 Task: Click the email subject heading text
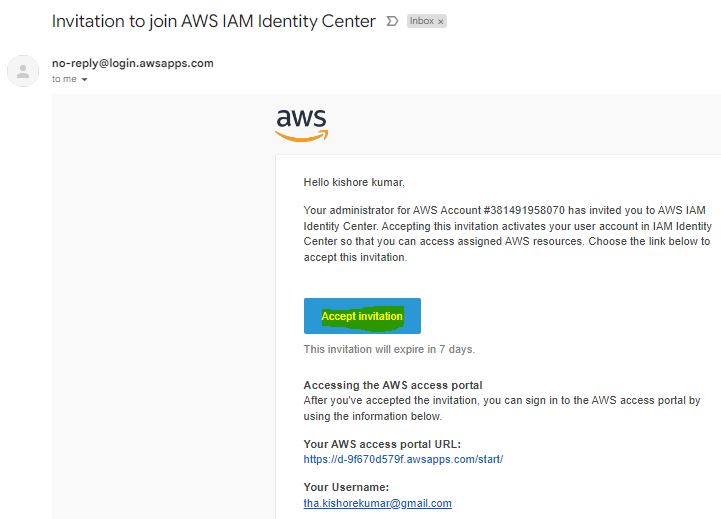tap(214, 21)
